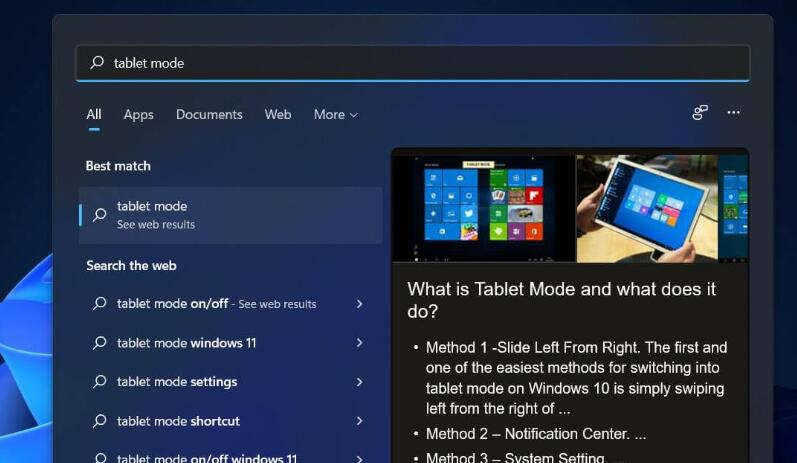Switch to the Apps filter tab

click(138, 114)
